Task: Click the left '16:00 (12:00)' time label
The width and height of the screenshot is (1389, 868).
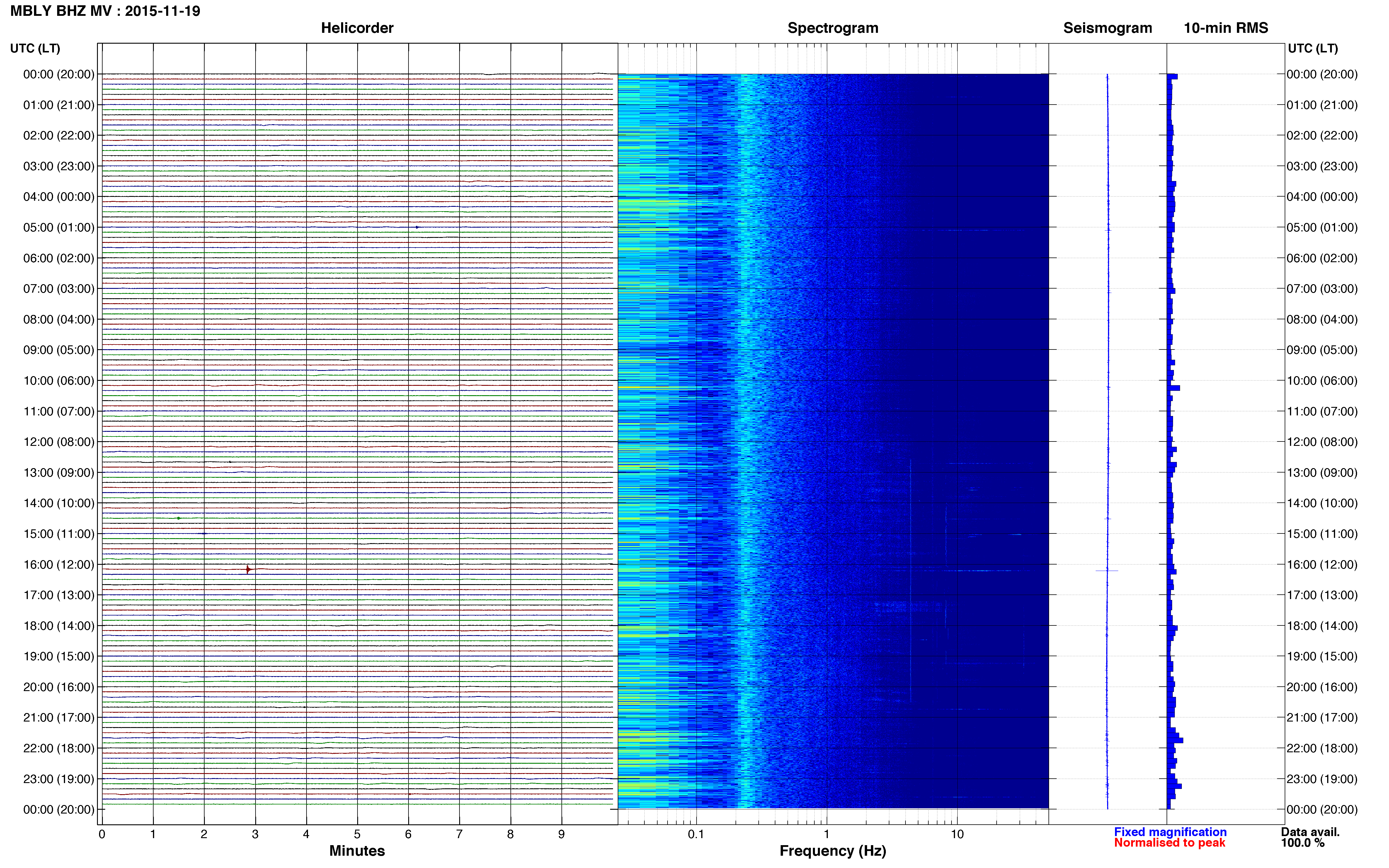Action: [59, 564]
